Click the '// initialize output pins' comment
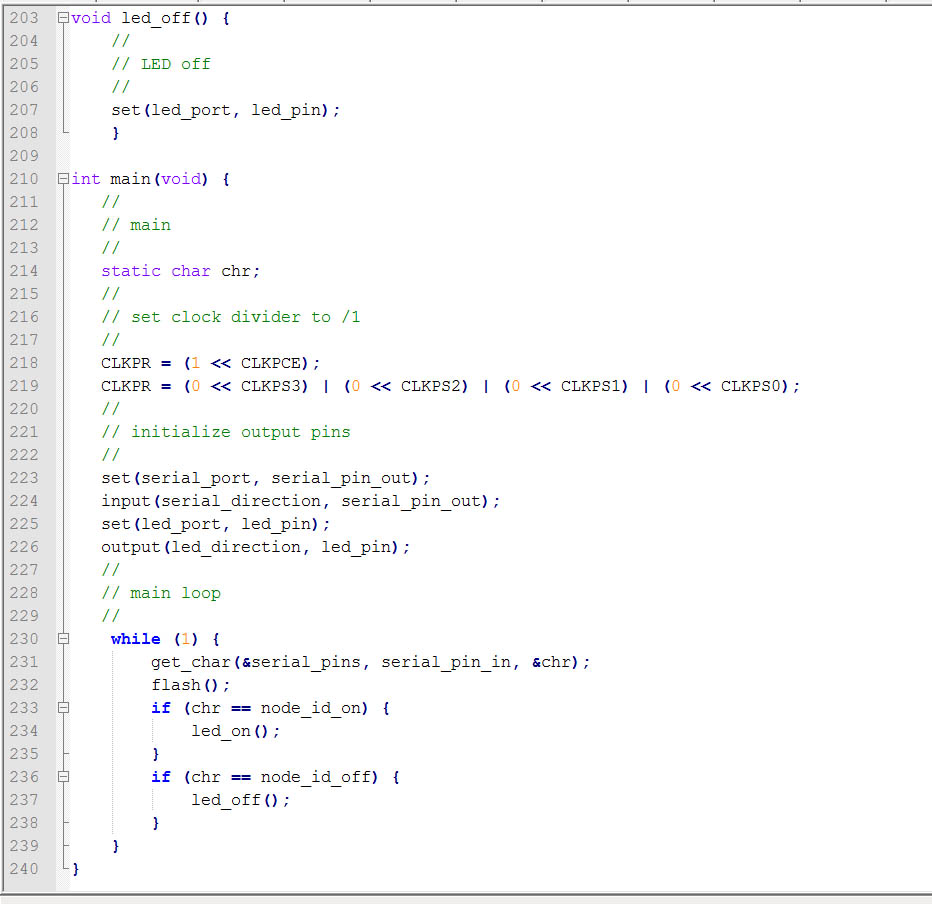This screenshot has height=904, width=932. [x=226, y=432]
